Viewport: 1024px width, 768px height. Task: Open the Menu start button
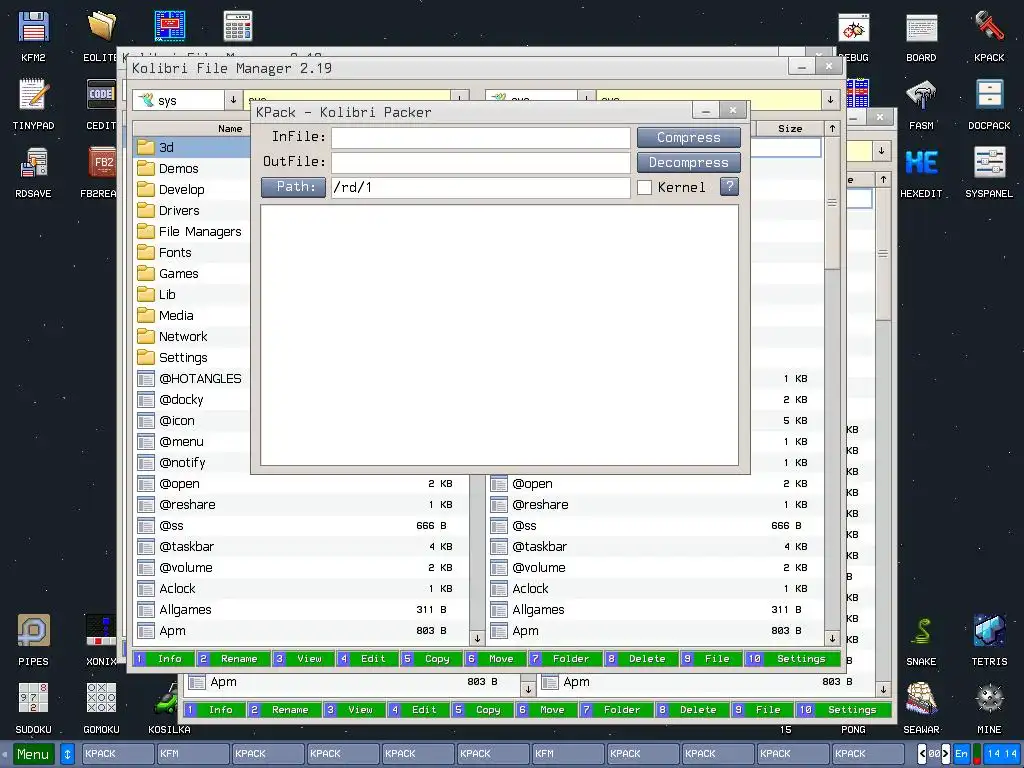point(33,754)
